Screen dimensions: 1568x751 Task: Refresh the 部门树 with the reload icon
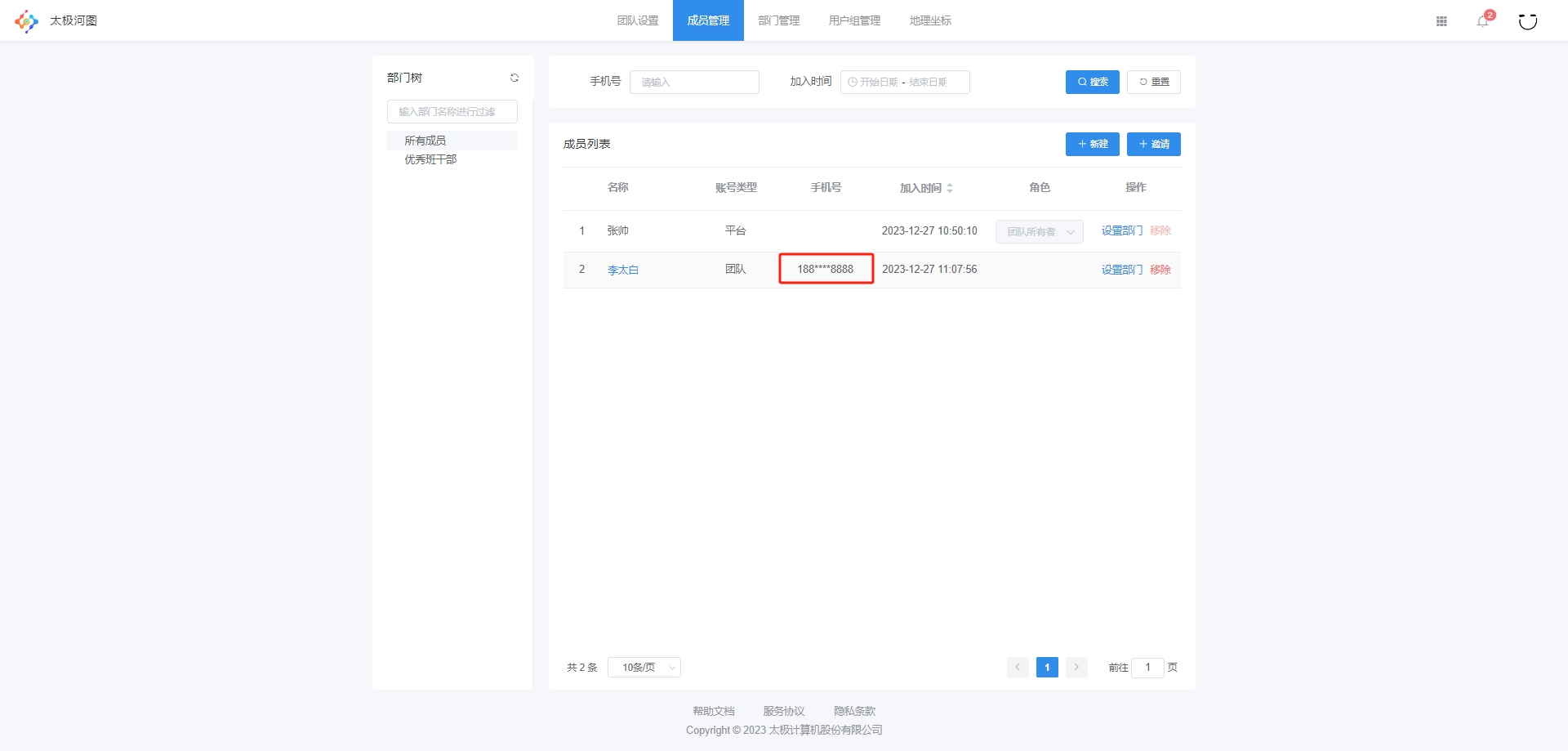[x=514, y=78]
